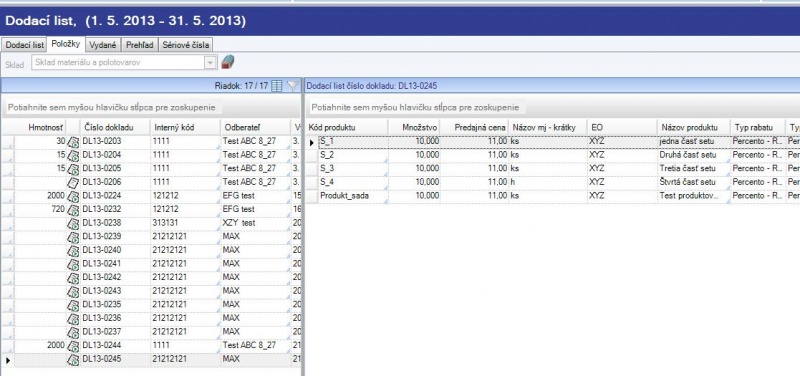Click document icon in row DL13-0203
This screenshot has height=376, width=800.
[x=73, y=141]
